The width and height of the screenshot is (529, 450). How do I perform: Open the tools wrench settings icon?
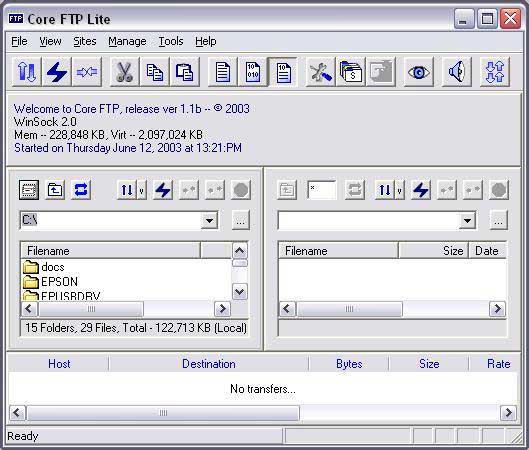click(321, 72)
